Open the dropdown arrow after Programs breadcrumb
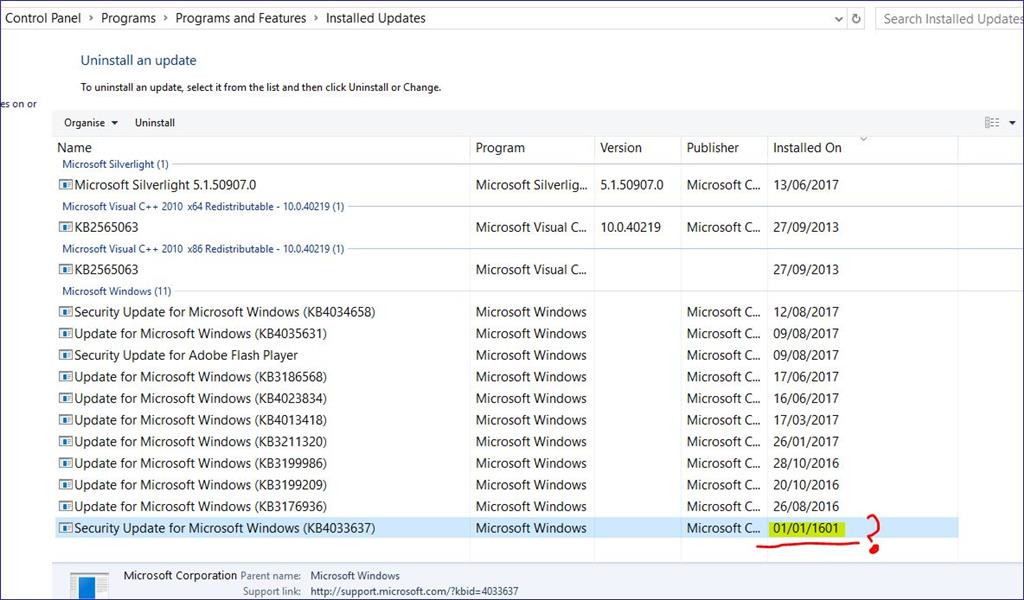The image size is (1024, 600). tap(166, 18)
